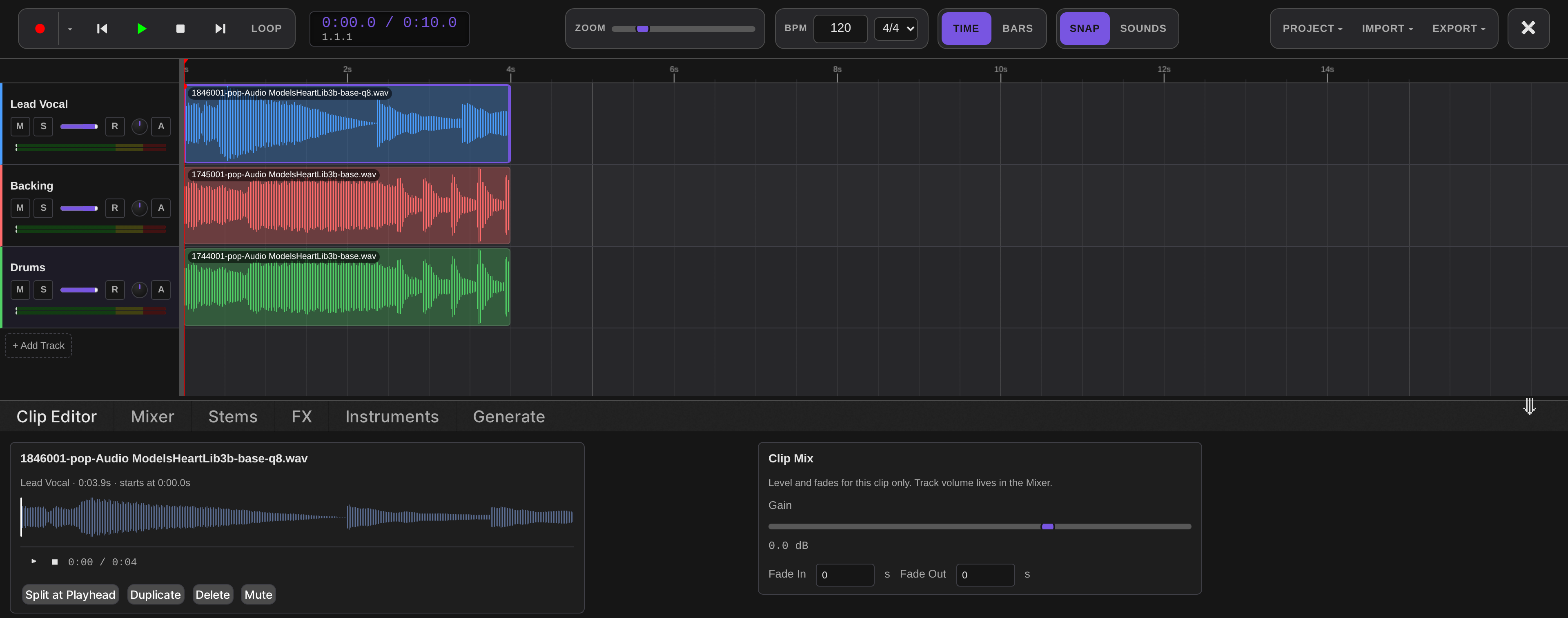Open the SOUNDS browser
The image size is (1568, 618).
1143,29
